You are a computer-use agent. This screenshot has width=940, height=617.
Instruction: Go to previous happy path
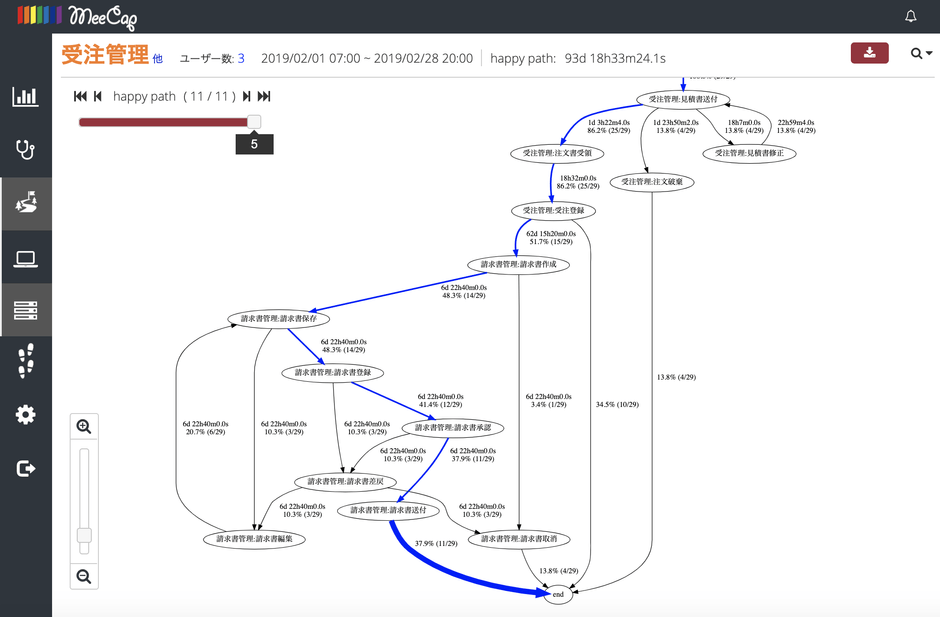(98, 97)
